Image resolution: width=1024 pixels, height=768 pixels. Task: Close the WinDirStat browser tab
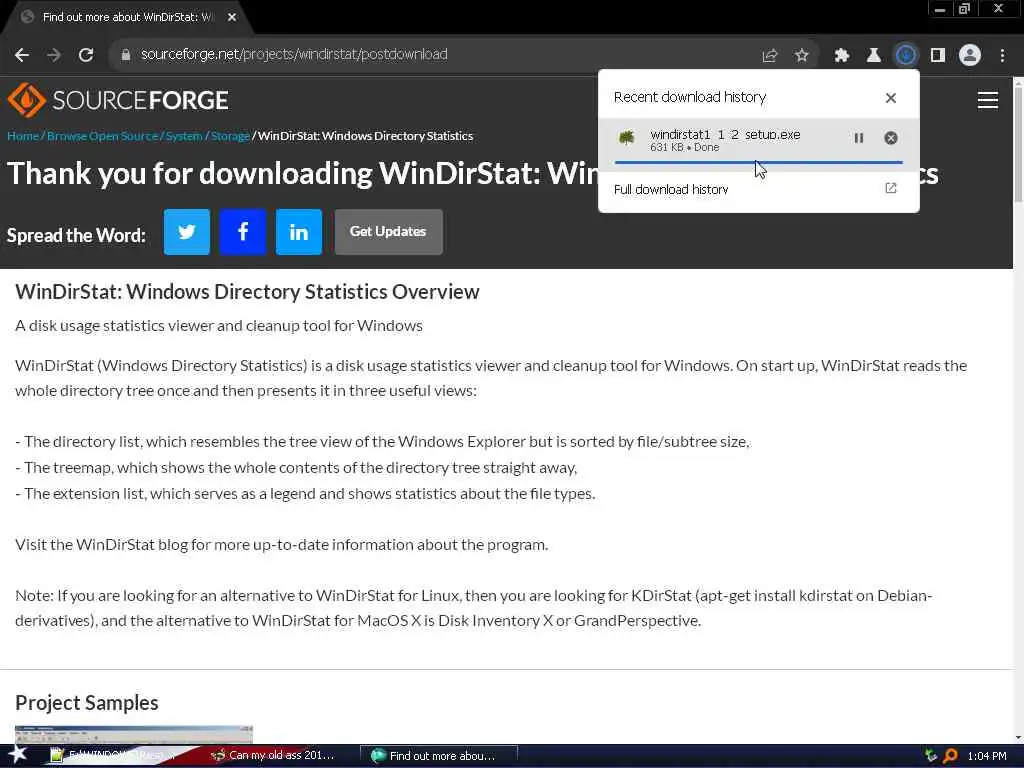point(232,18)
